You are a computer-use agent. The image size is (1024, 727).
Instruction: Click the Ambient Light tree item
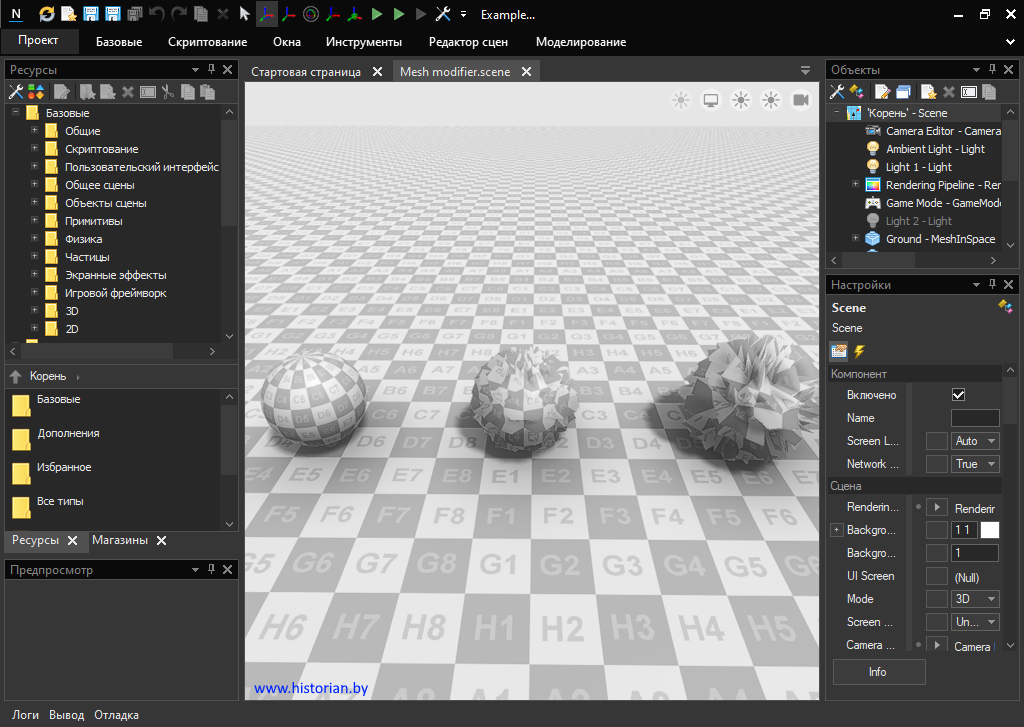coord(934,149)
